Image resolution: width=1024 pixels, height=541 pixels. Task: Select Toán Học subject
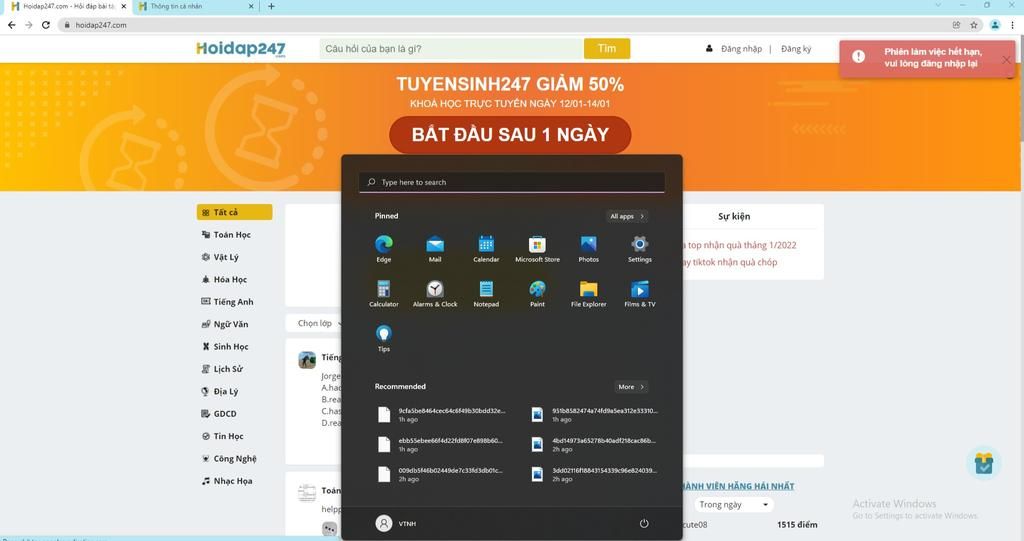(x=226, y=235)
